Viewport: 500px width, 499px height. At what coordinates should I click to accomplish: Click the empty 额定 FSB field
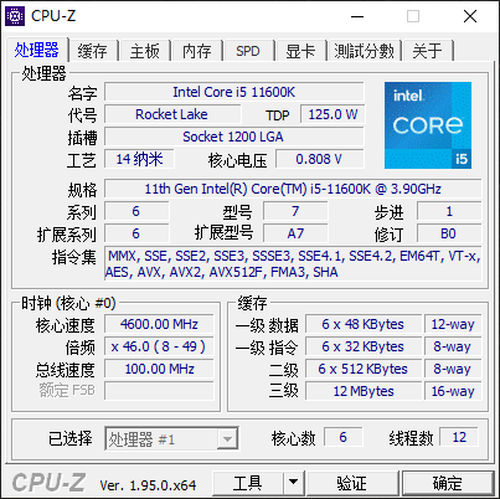coord(159,391)
